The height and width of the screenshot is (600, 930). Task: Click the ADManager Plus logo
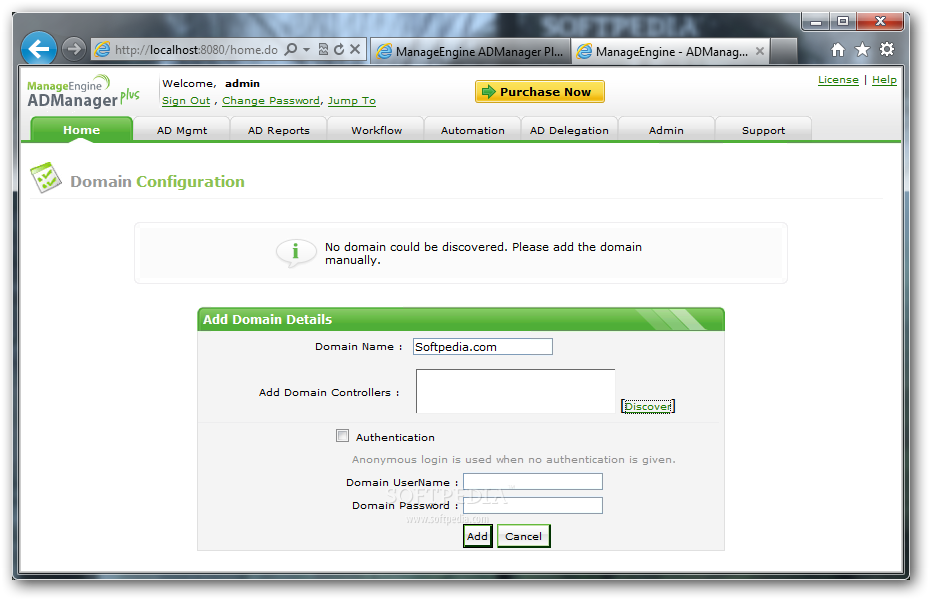[83, 92]
